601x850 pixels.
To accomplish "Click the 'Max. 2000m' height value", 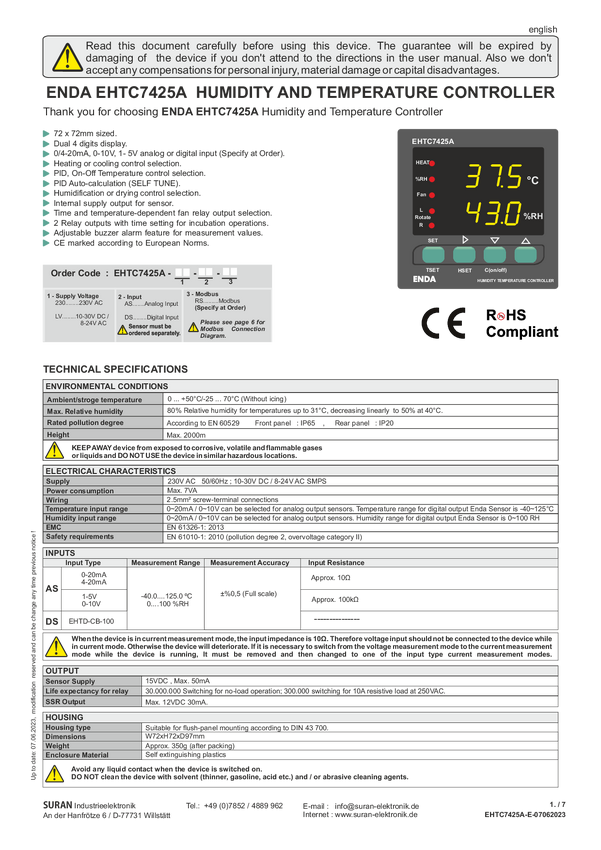I will point(186,435).
